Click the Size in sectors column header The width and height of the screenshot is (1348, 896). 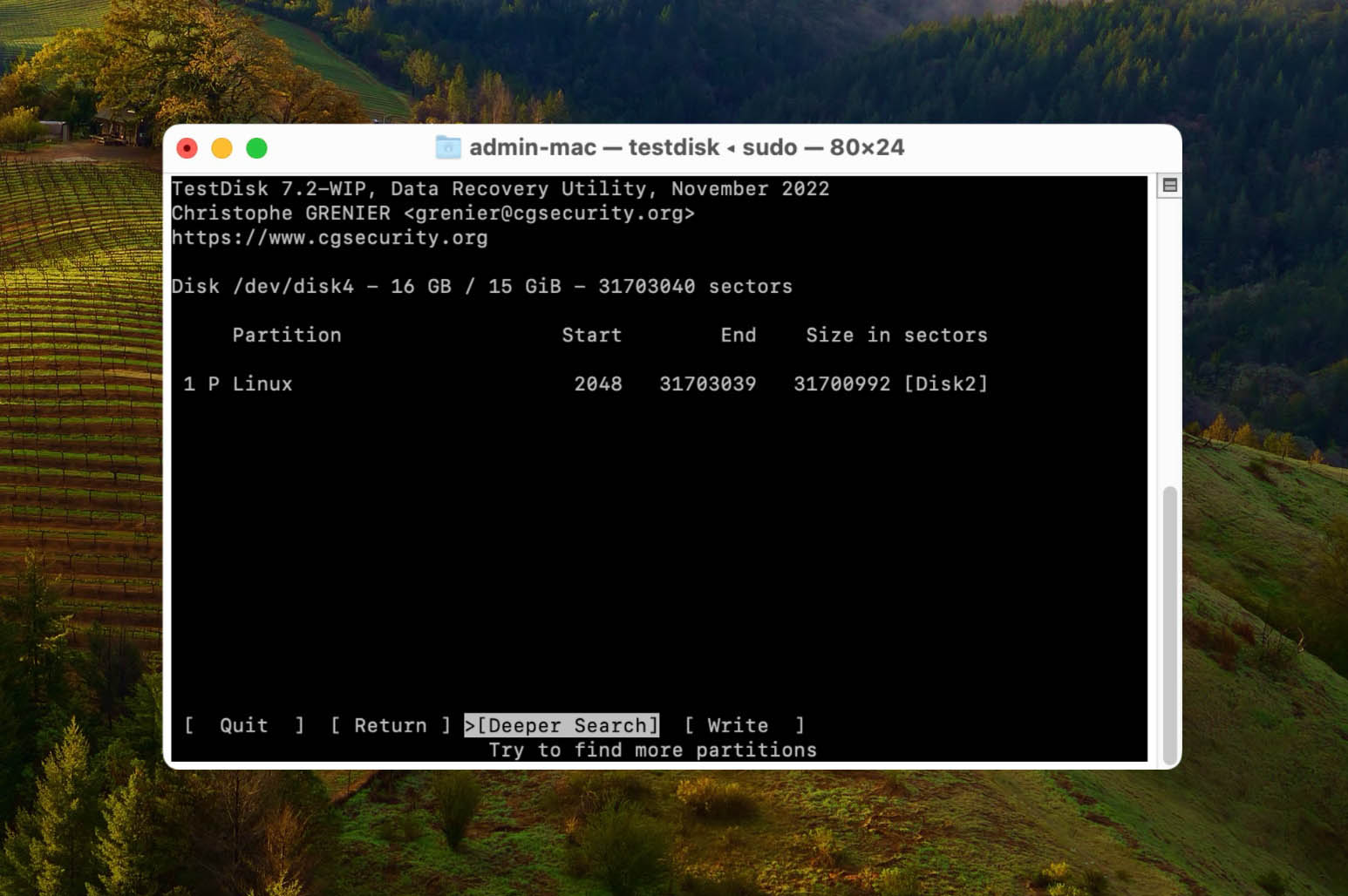point(897,335)
